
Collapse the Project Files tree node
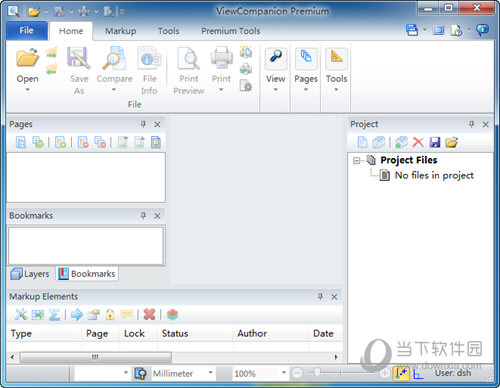click(x=356, y=160)
